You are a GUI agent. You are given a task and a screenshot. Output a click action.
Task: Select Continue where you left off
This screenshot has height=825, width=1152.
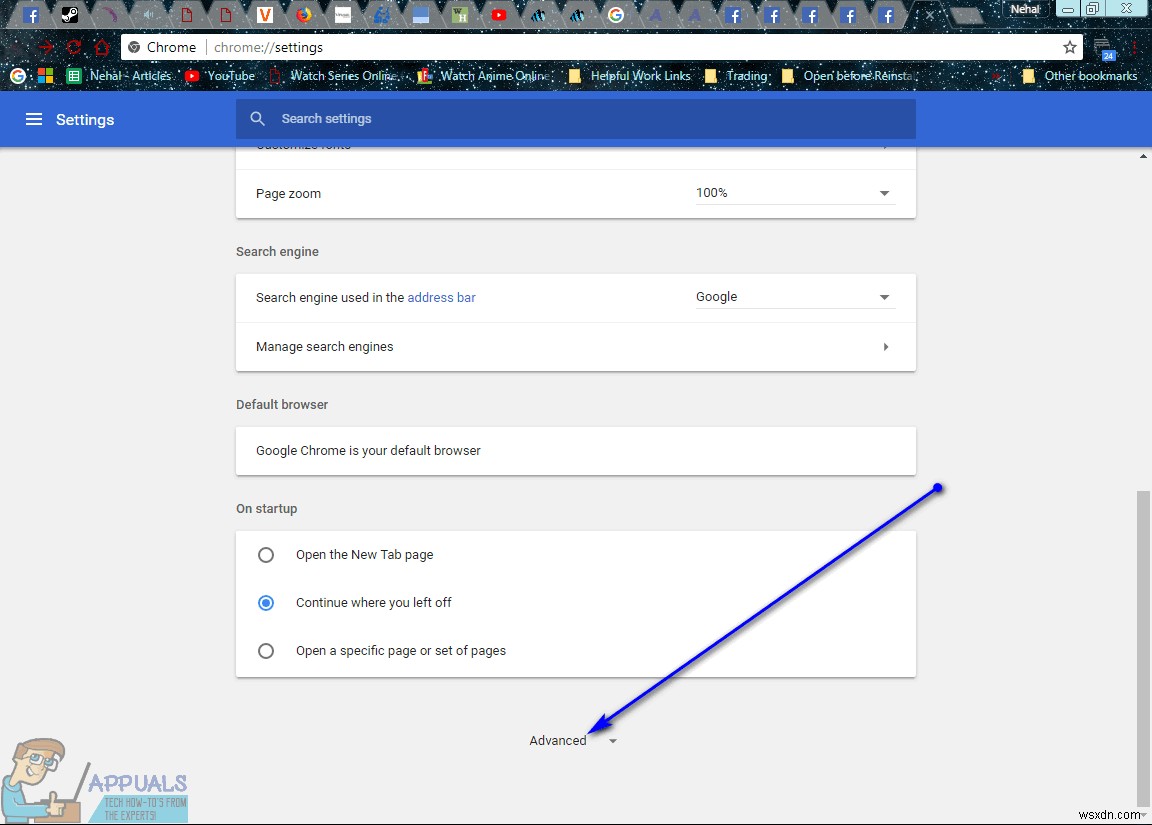[x=266, y=603]
